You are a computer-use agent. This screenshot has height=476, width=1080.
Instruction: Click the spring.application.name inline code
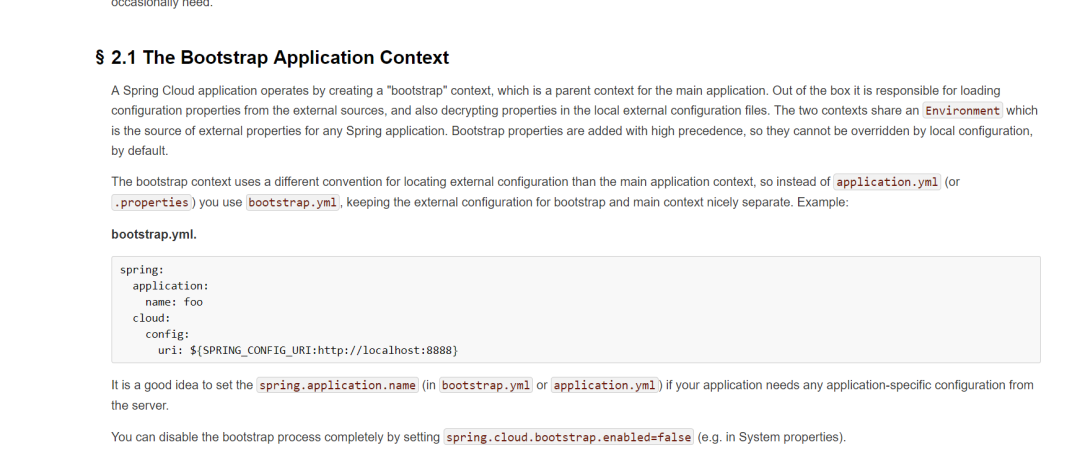[337, 385]
